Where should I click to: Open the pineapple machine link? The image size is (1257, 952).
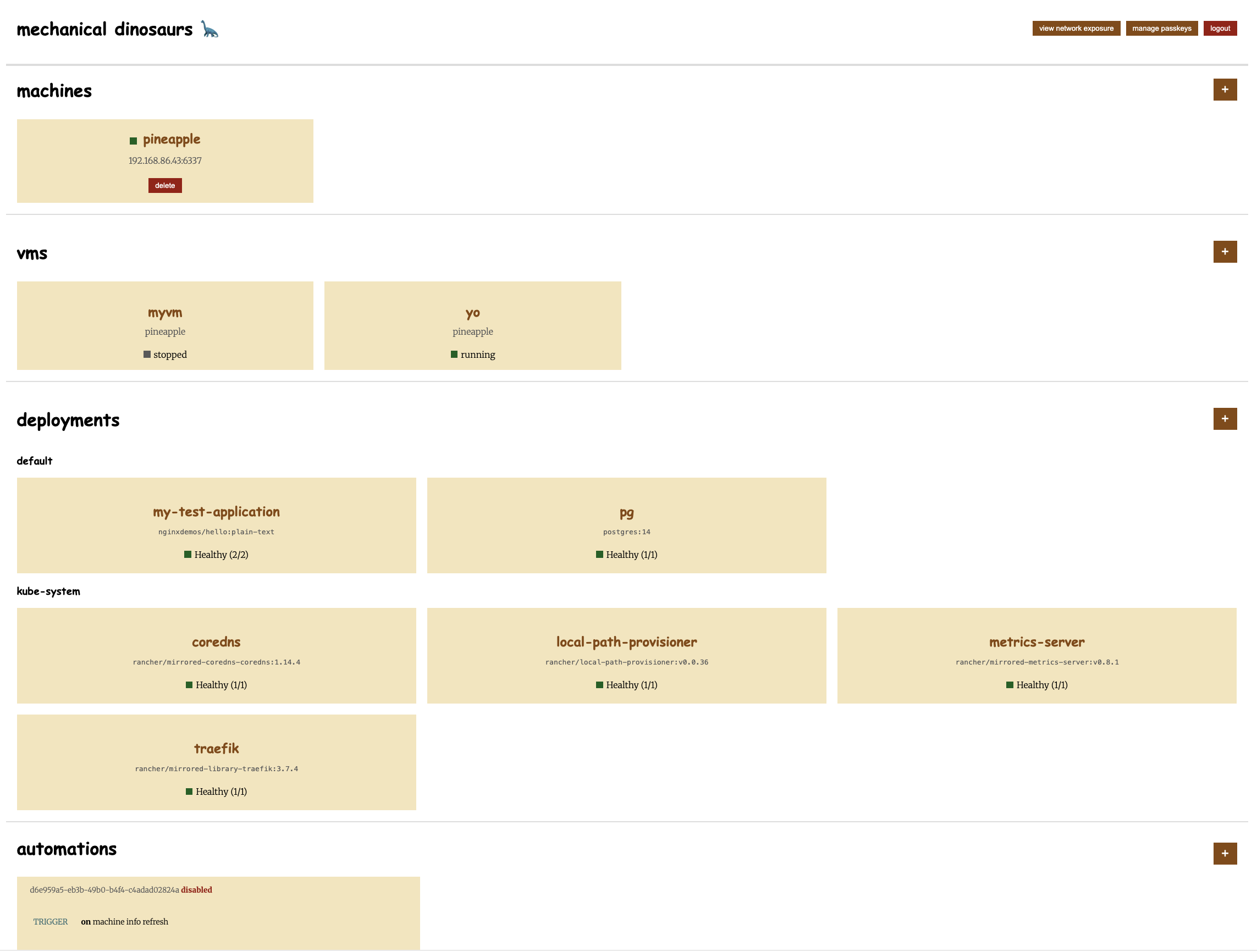(172, 140)
